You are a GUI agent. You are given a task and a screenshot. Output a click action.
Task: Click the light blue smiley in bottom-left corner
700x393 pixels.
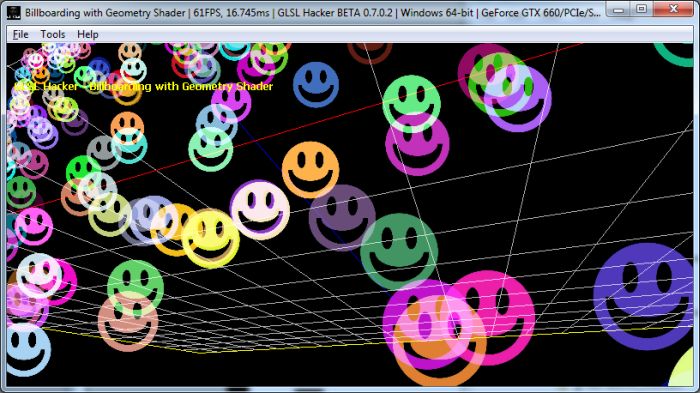28,350
